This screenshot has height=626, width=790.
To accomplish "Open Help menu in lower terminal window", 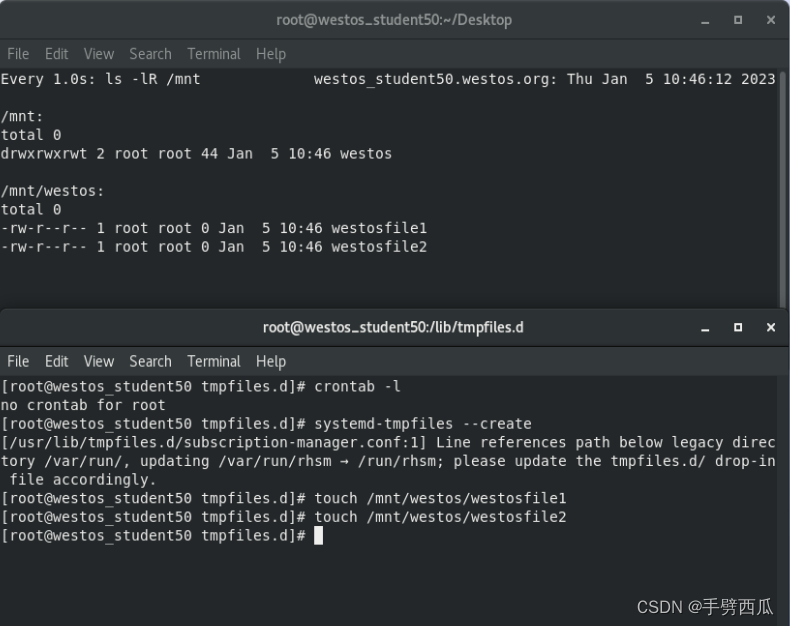I will coord(271,361).
